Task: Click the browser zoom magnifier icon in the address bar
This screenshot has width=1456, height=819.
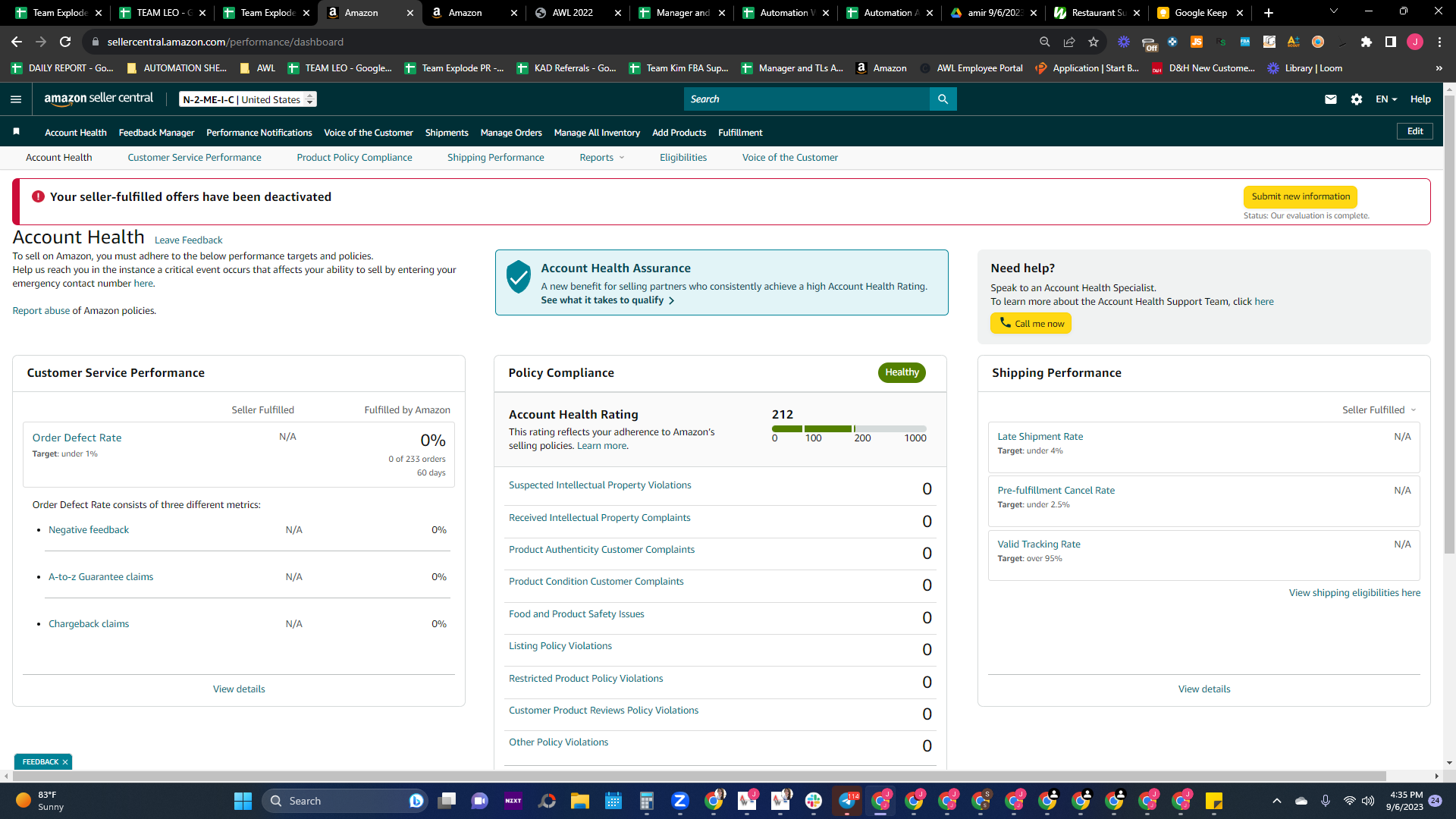Action: [x=1045, y=42]
